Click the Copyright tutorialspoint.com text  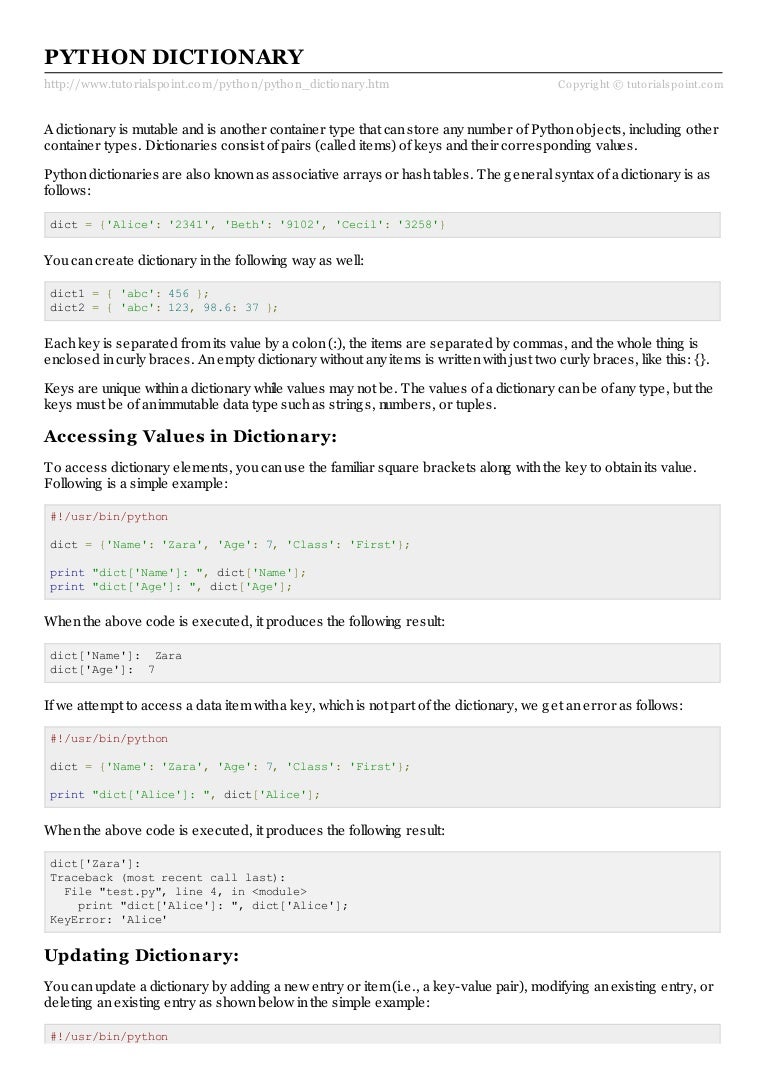coord(640,84)
